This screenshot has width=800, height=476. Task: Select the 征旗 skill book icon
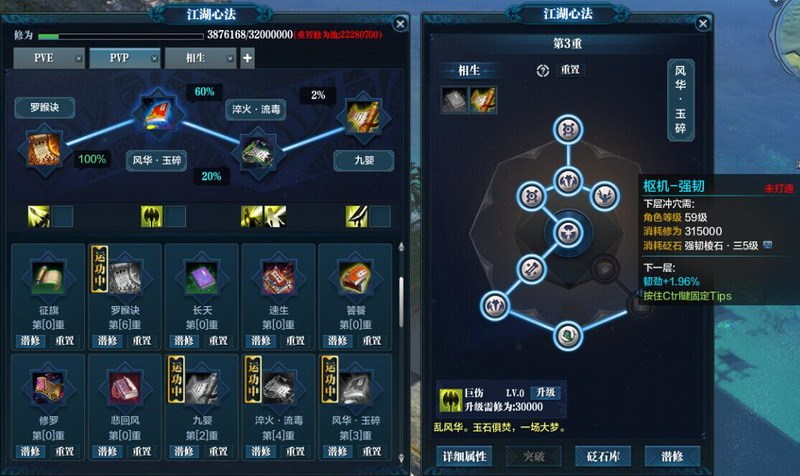[47, 278]
